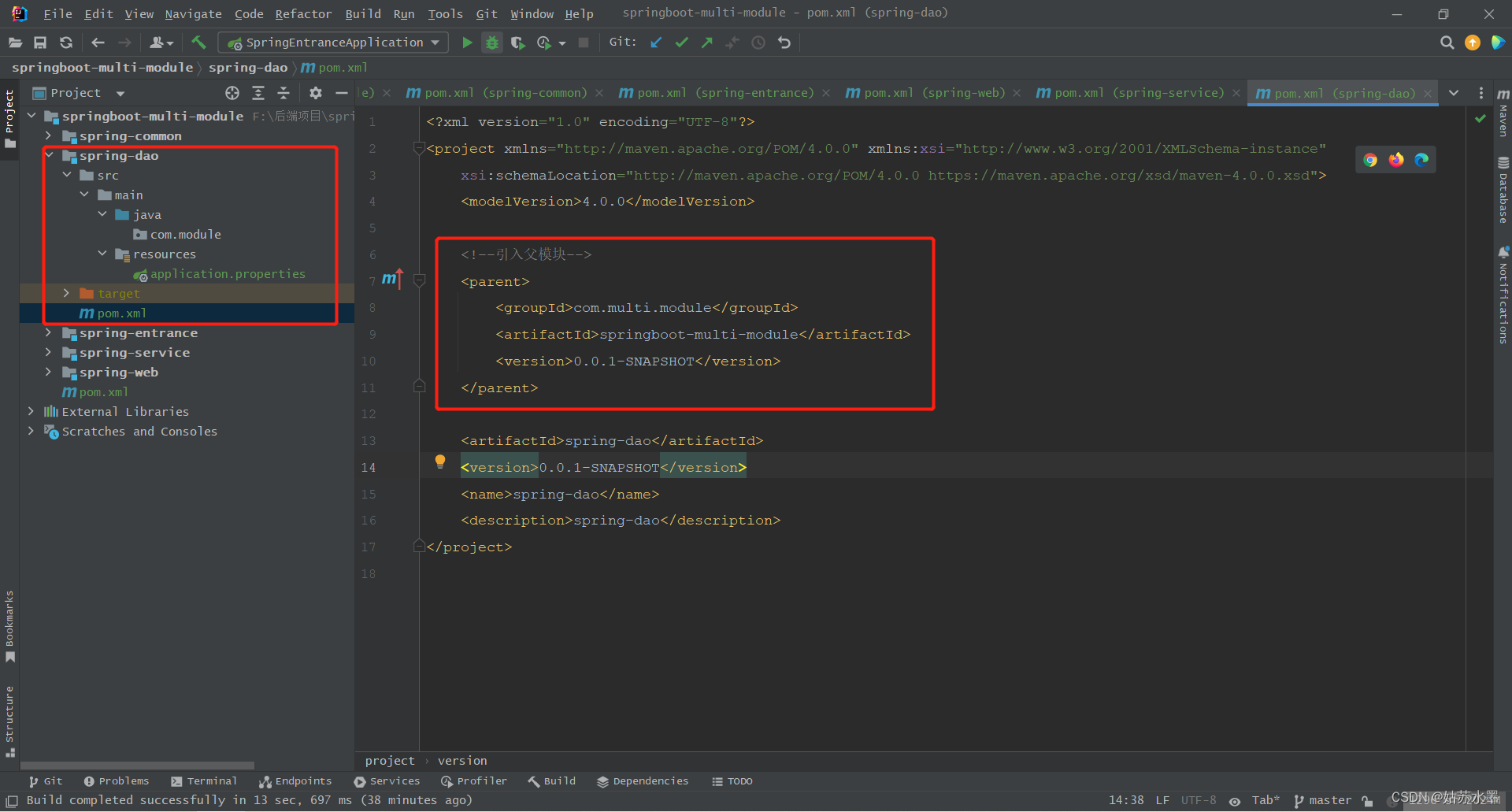1512x812 pixels.
Task: Click the Run application play icon
Action: [x=467, y=43]
